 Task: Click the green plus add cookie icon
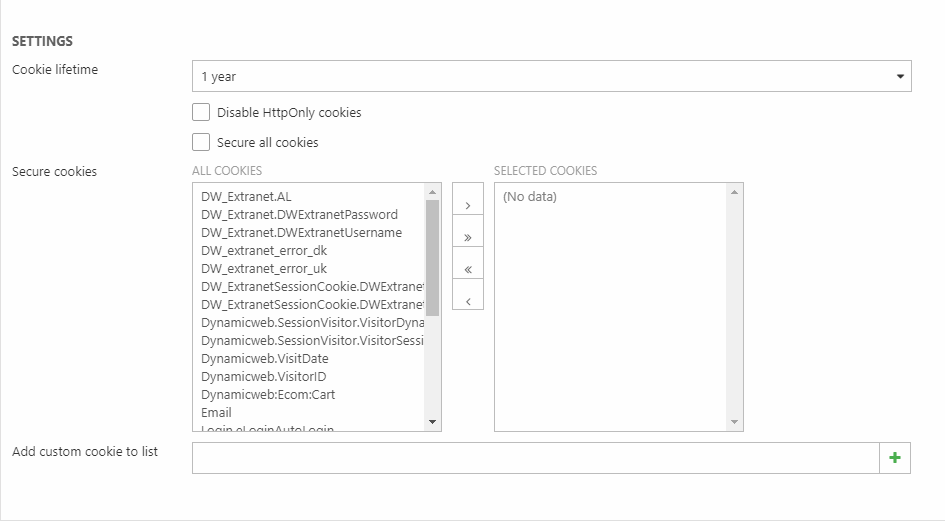pos(894,458)
